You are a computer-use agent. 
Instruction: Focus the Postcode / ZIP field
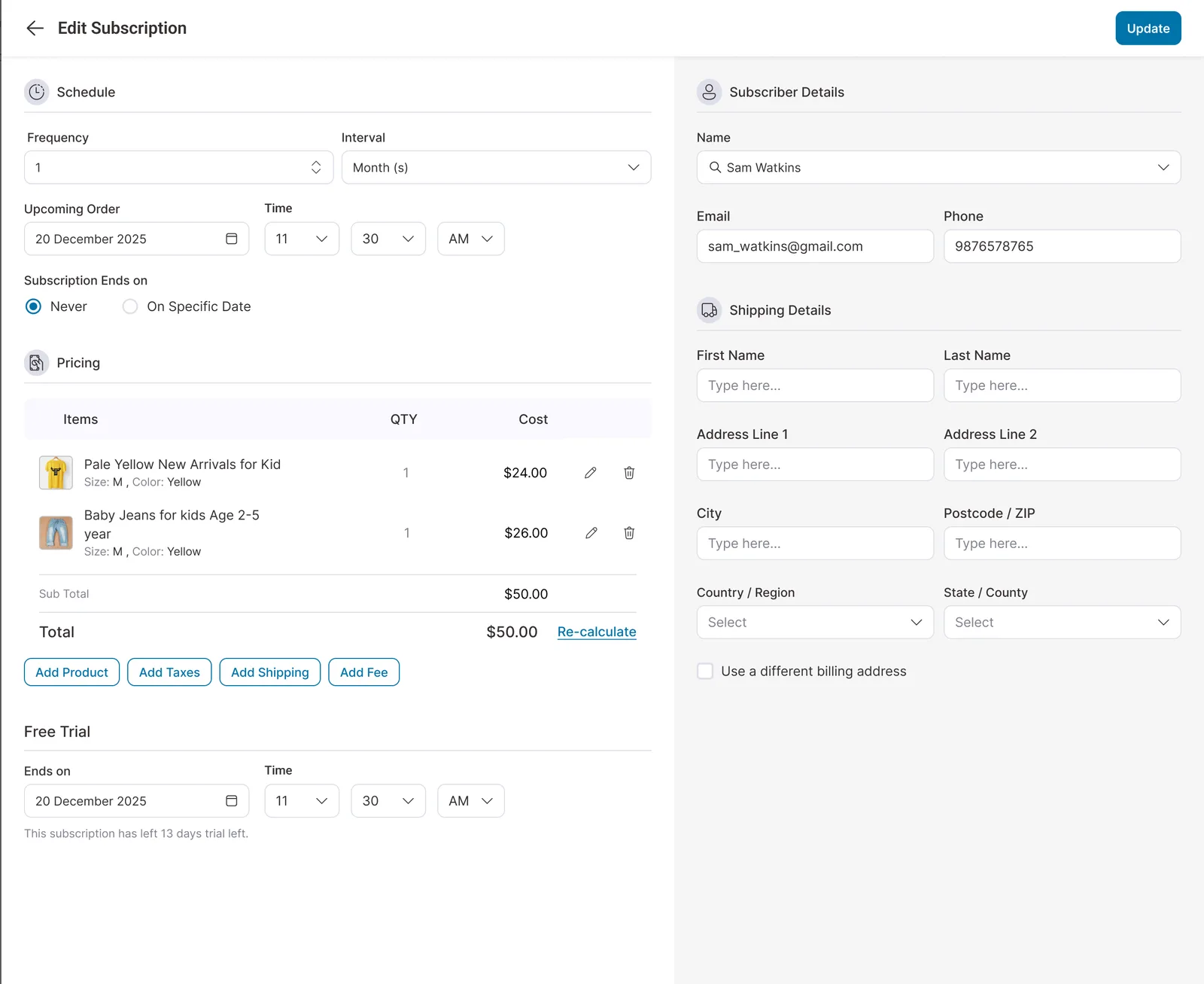pos(1062,544)
